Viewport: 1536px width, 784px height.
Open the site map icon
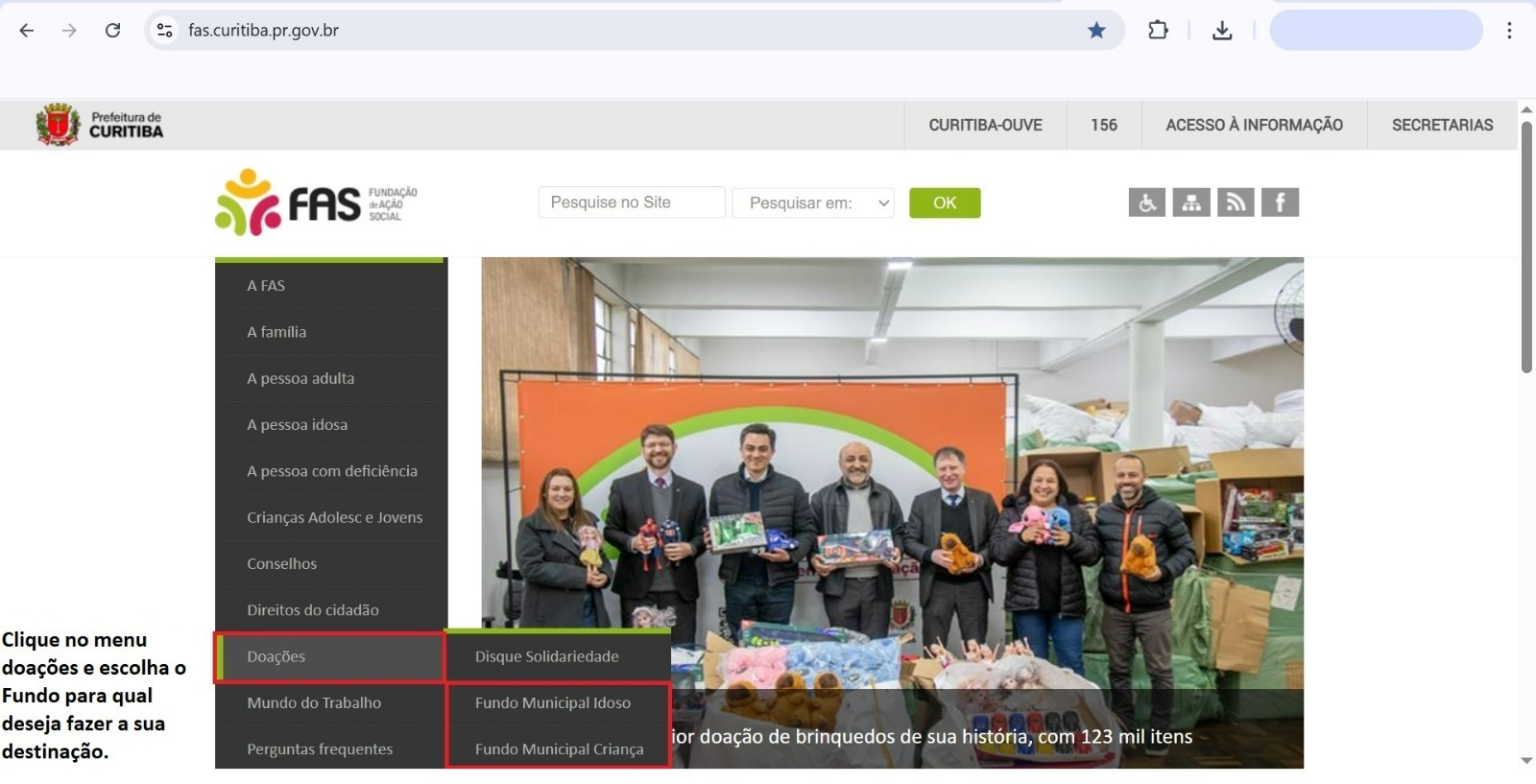[1190, 202]
